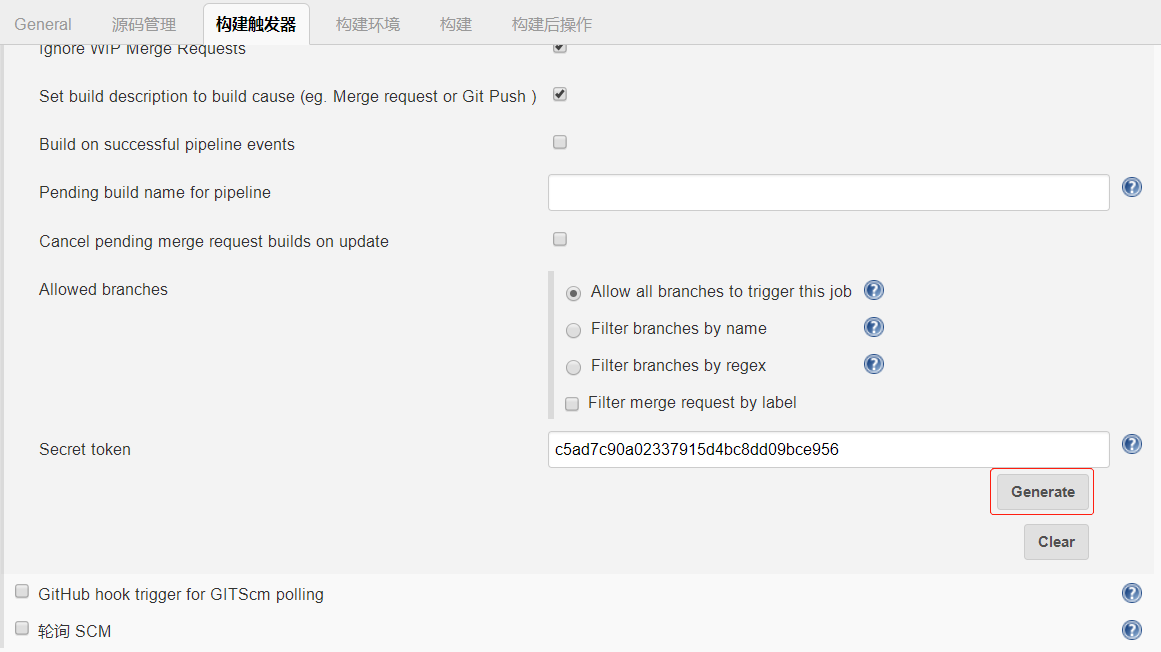Open help icon beside Filter branches by name
Screen dimensions: 1161x652
[874, 328]
